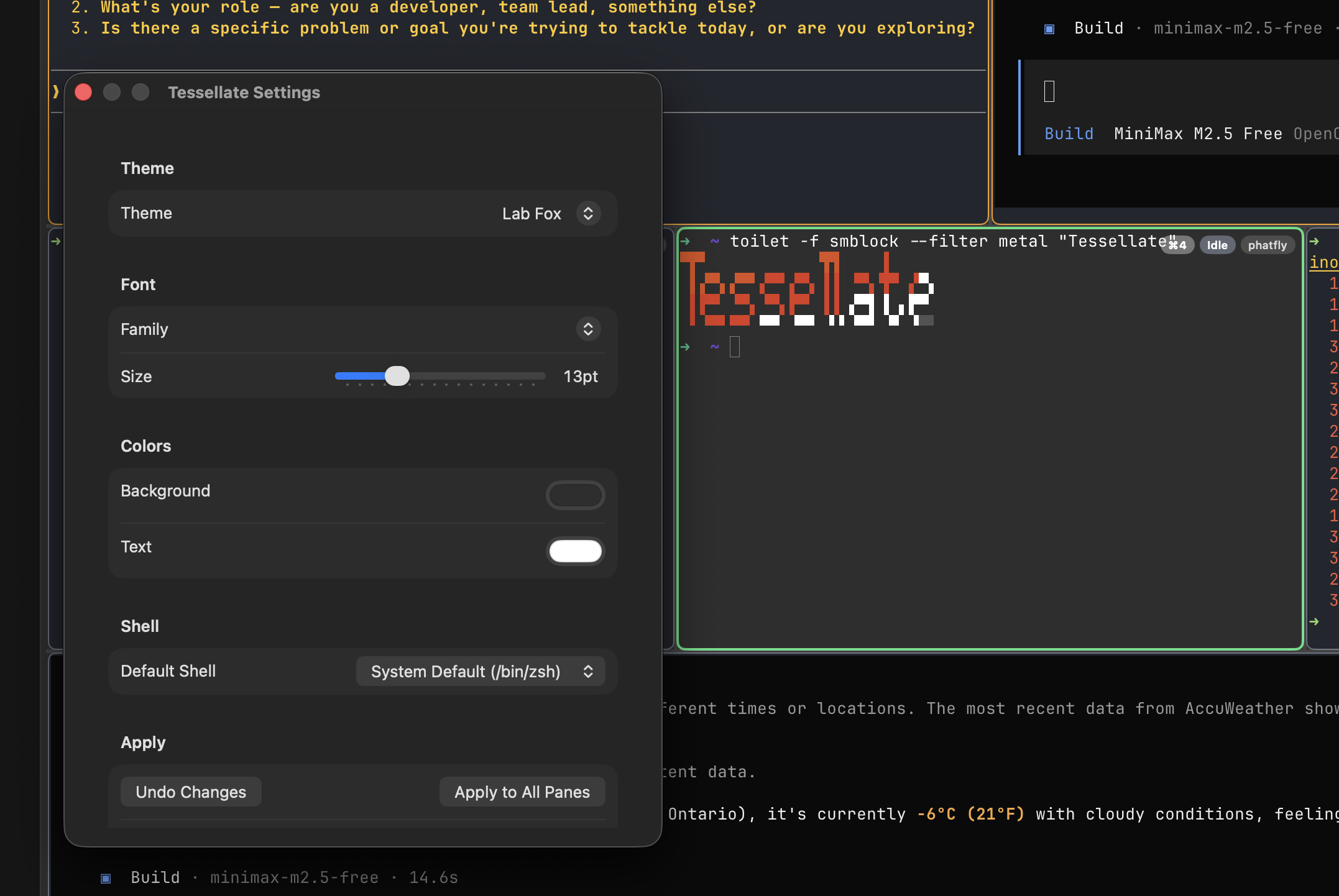Select the ino item in the rightmost column
Image resolution: width=1339 pixels, height=896 pixels.
(x=1325, y=262)
